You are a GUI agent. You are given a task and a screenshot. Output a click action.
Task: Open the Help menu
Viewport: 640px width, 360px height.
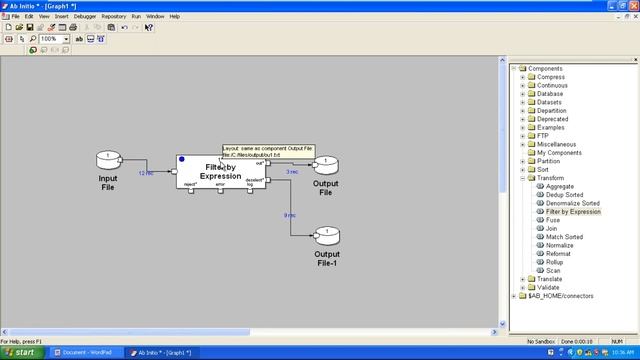click(x=175, y=16)
